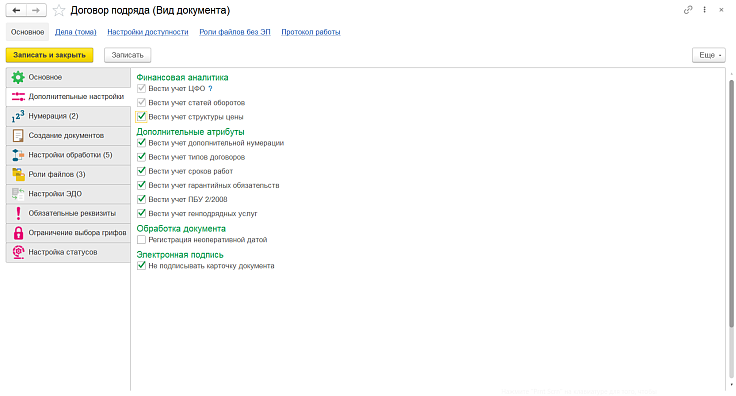Uncheck Не подписывать карточку документа
The height and width of the screenshot is (396, 736).
click(141, 266)
